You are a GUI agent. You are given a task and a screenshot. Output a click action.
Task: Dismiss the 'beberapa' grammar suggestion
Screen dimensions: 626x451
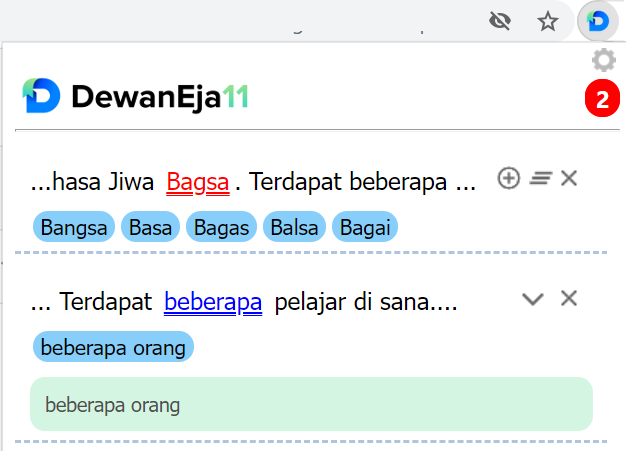569,298
